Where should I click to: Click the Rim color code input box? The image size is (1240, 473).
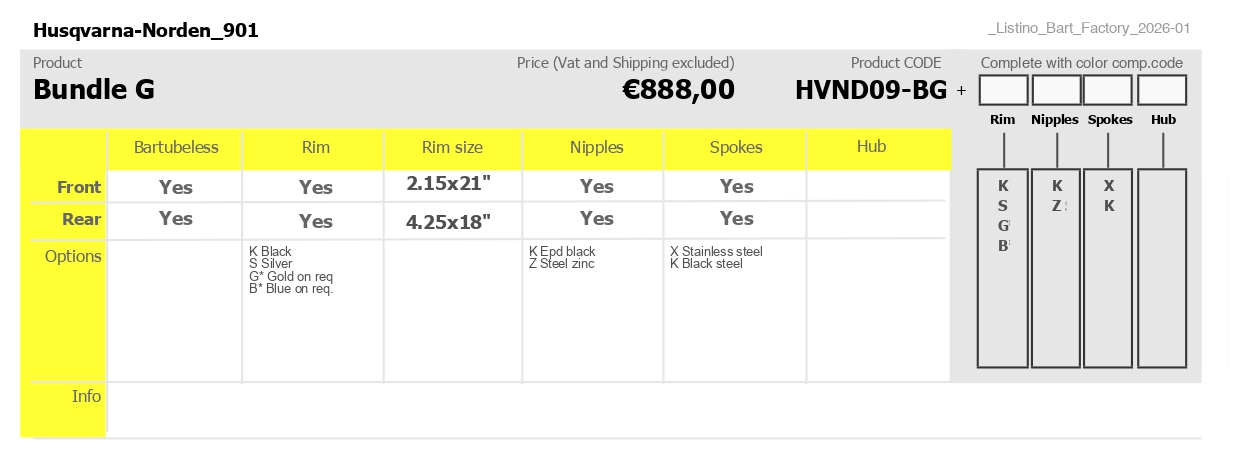tap(1004, 90)
